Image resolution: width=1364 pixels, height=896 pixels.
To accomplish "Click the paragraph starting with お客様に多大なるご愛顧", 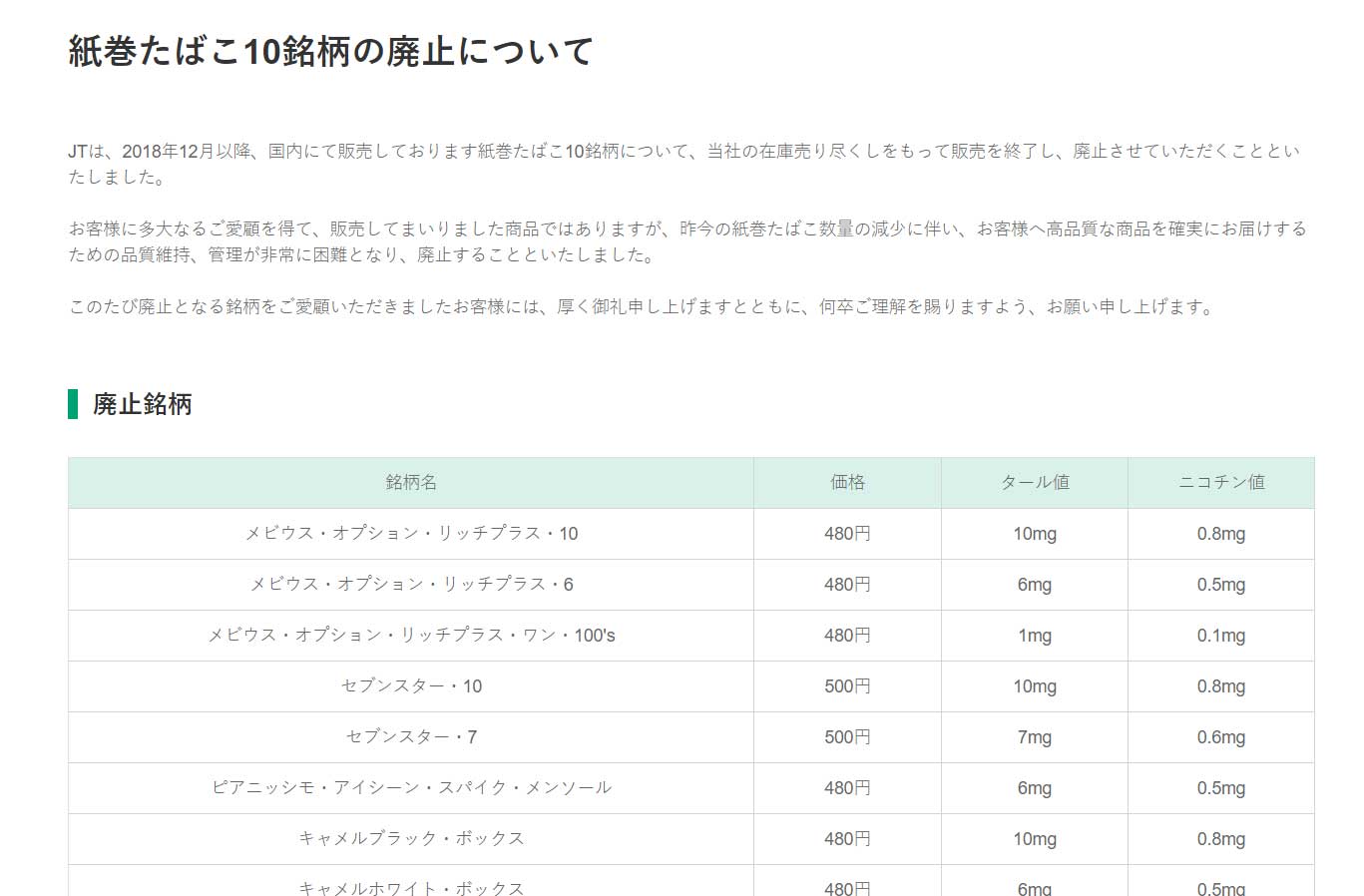I will tap(687, 241).
